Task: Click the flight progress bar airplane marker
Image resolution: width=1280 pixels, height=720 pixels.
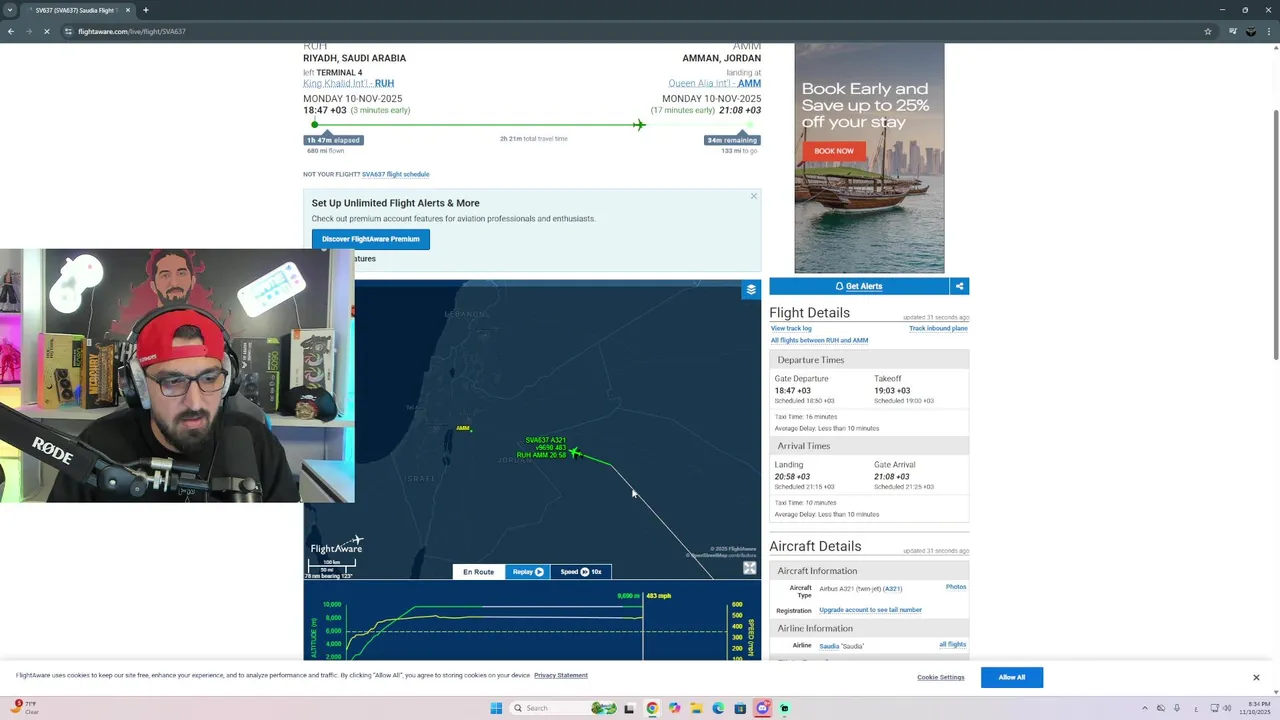Action: 638,124
